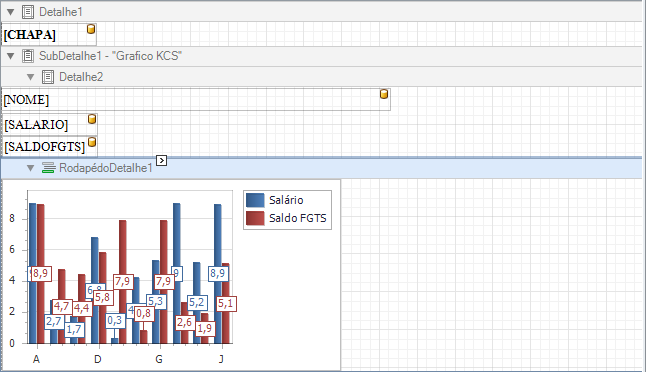Click the 5,1 data label
This screenshot has width=646, height=372.
(x=226, y=304)
